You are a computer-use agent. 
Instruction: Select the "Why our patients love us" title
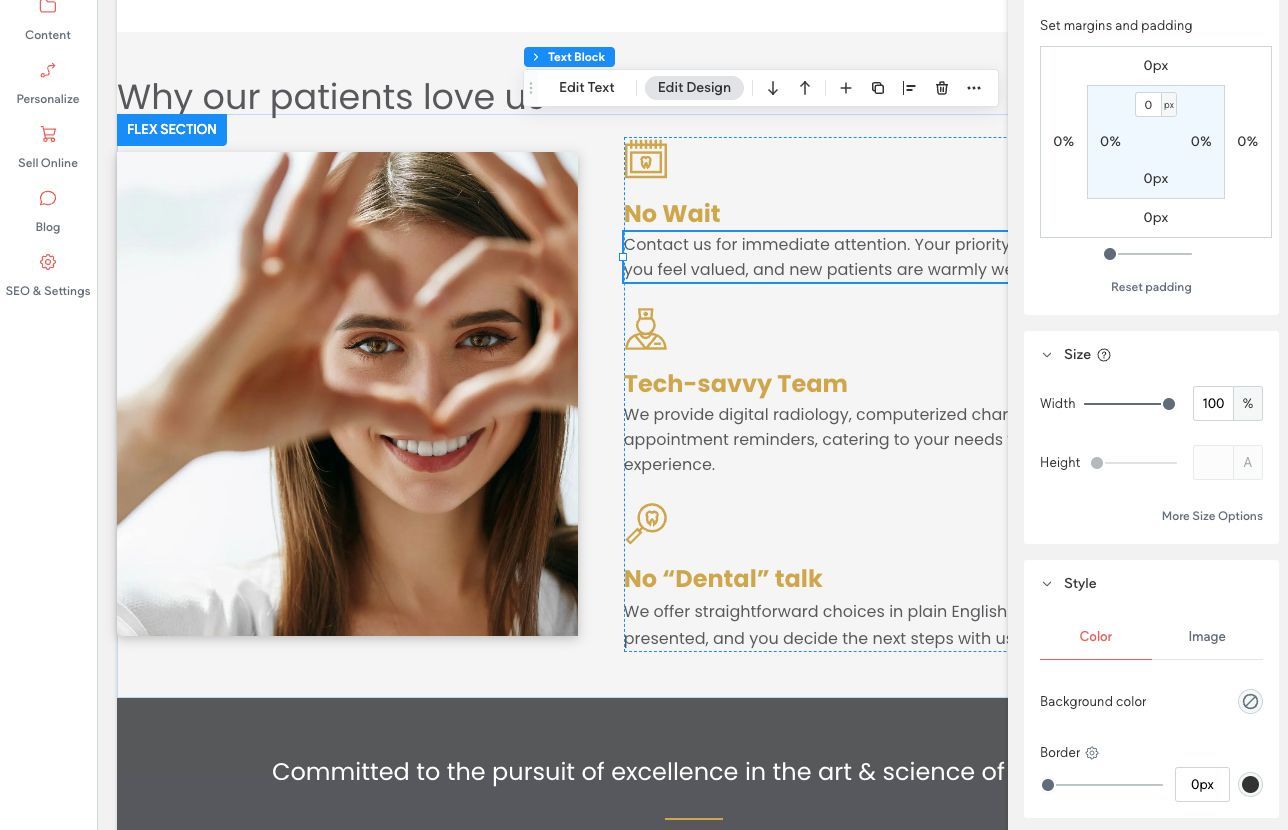point(331,97)
